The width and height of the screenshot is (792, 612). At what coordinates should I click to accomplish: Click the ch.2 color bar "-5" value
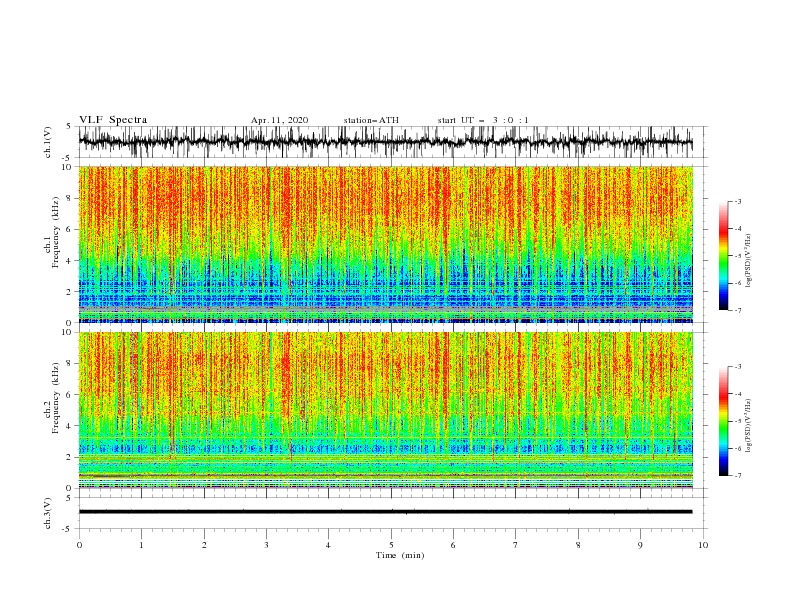click(738, 421)
